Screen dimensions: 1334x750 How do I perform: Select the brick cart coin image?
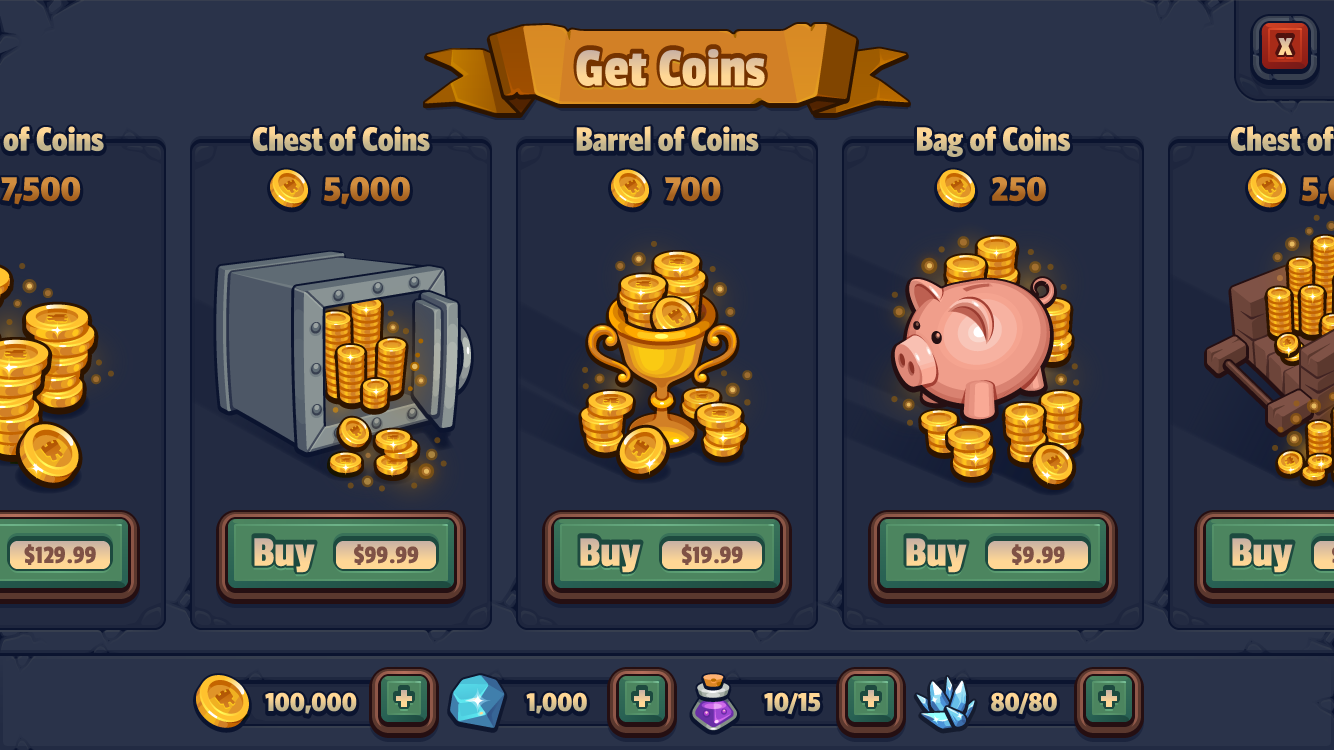1271,355
